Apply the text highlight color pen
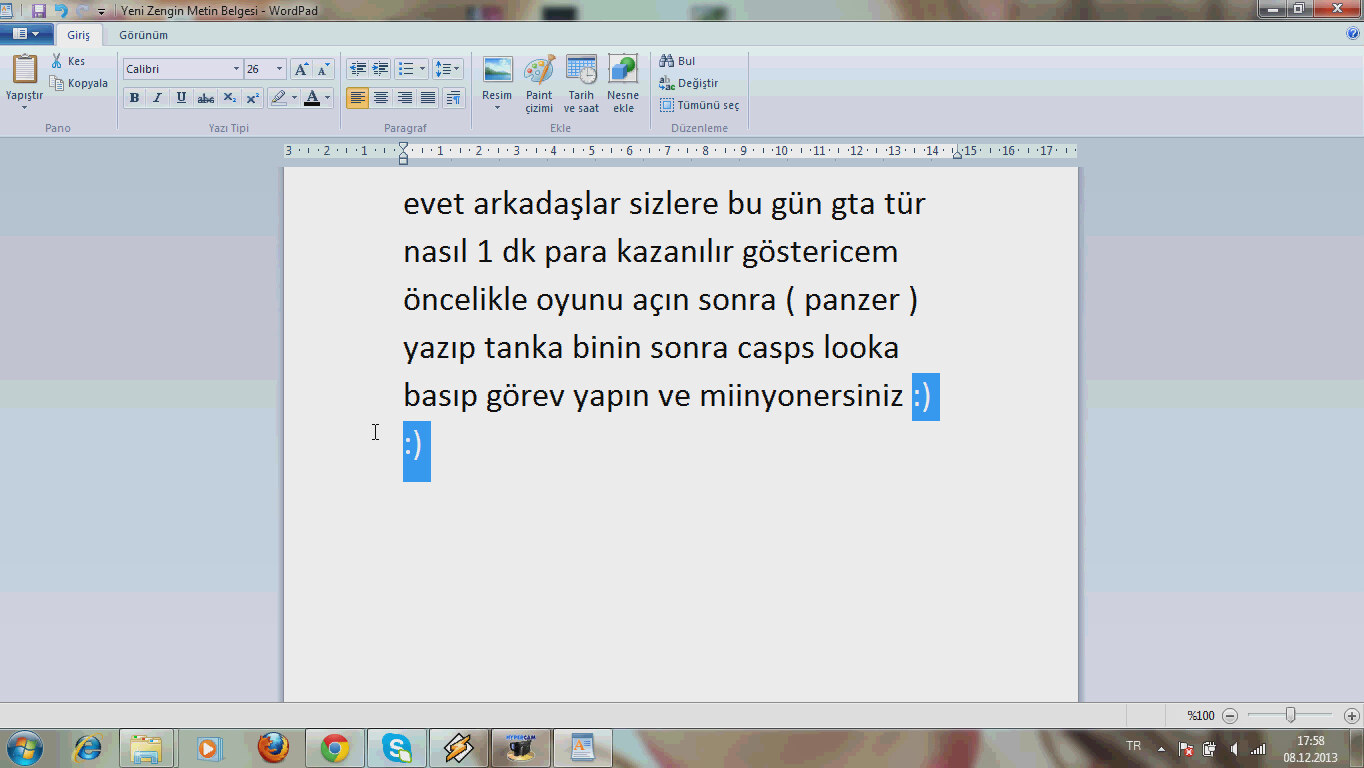 [x=279, y=98]
